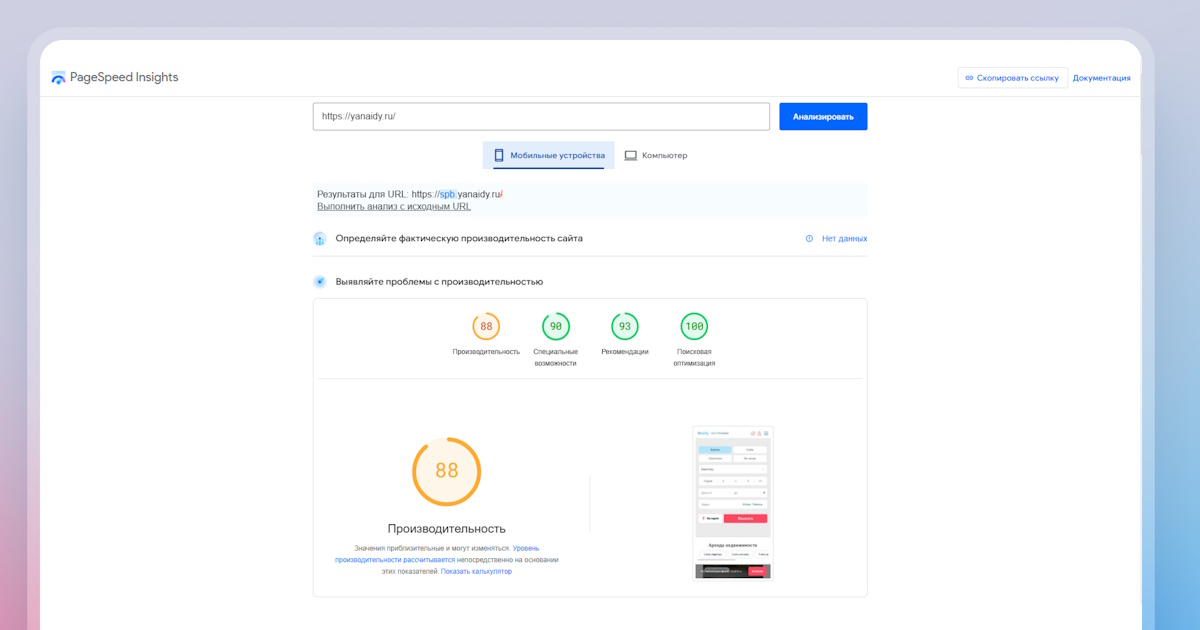
Task: Copy the link with "Скопировать ссылку"
Action: point(1012,78)
